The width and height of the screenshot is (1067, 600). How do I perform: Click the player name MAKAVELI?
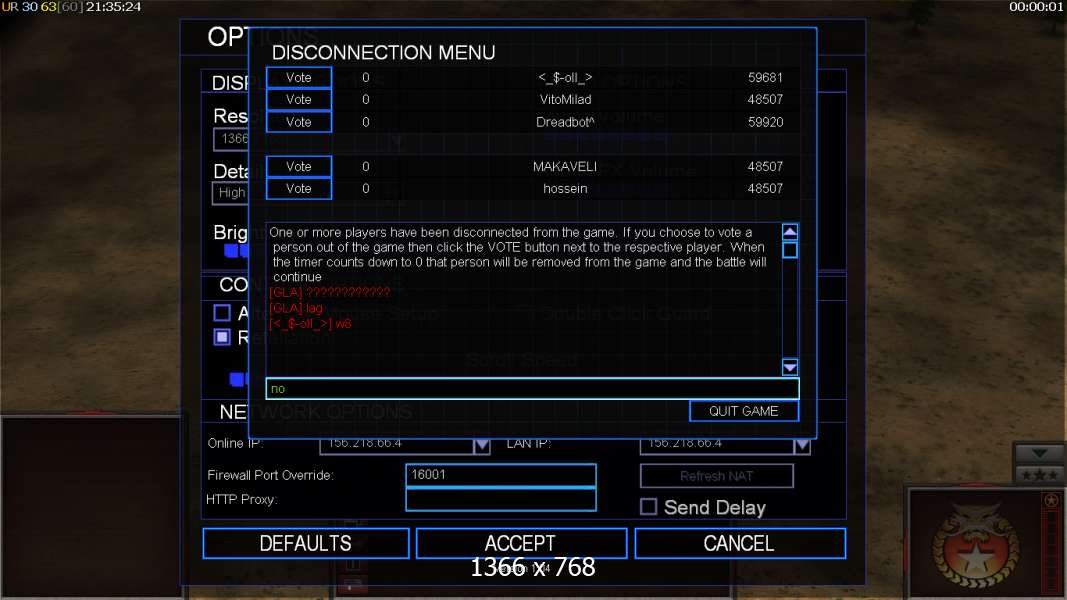pos(565,167)
